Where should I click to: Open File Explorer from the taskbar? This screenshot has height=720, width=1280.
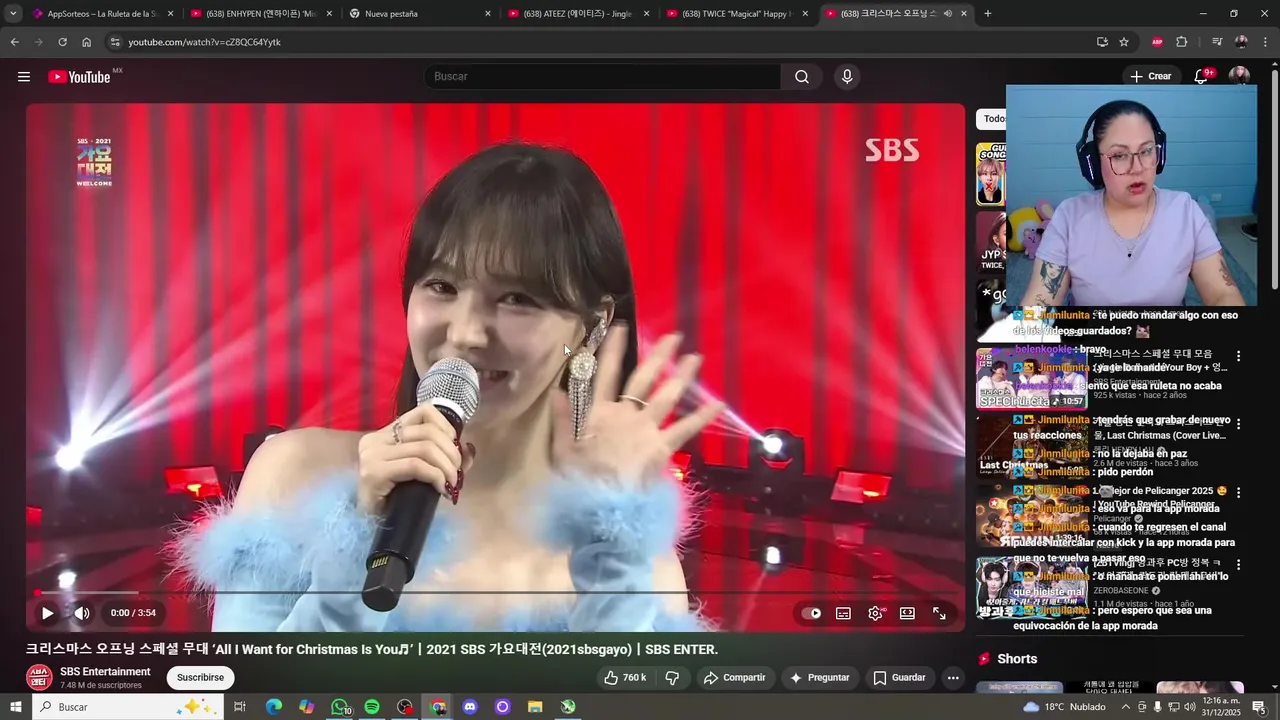click(535, 707)
